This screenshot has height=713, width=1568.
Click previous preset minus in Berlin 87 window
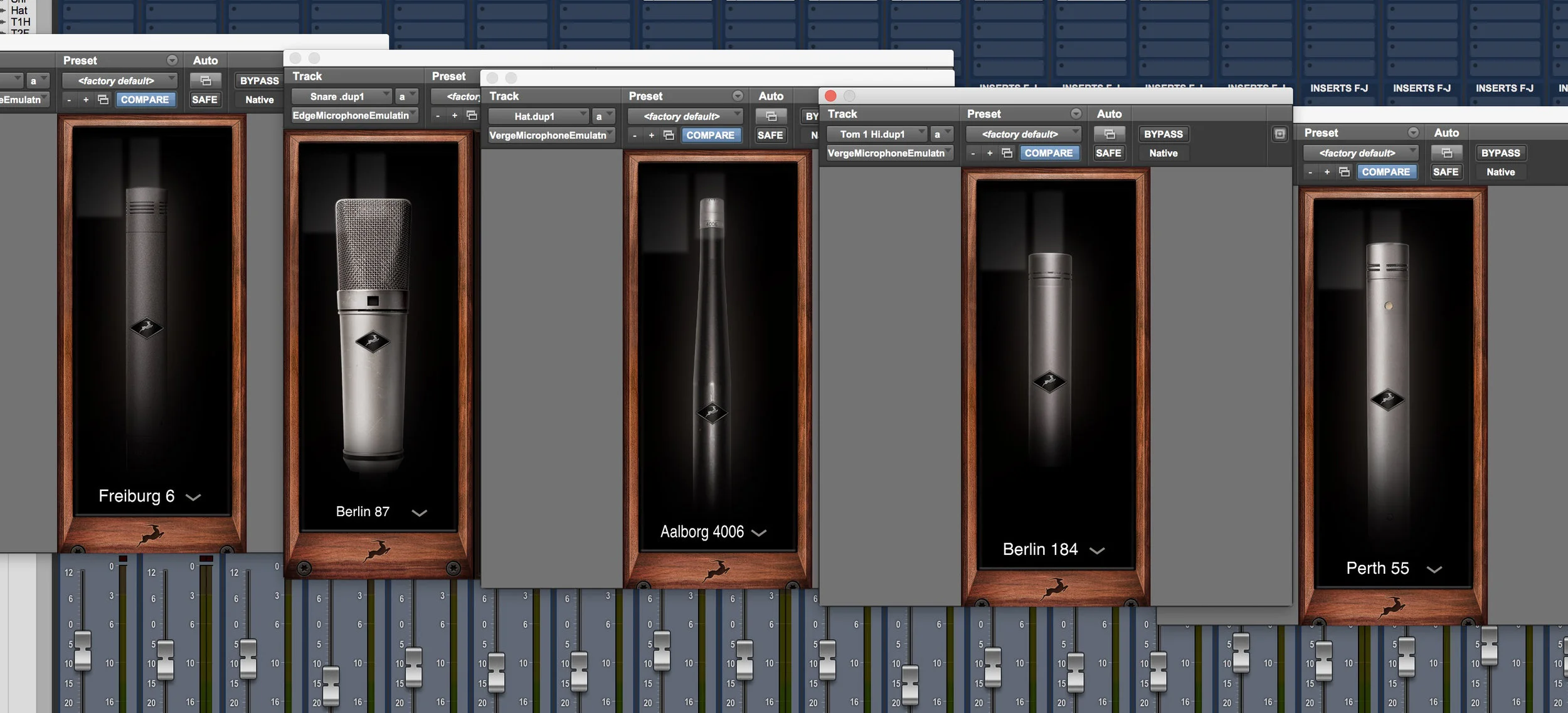point(438,116)
